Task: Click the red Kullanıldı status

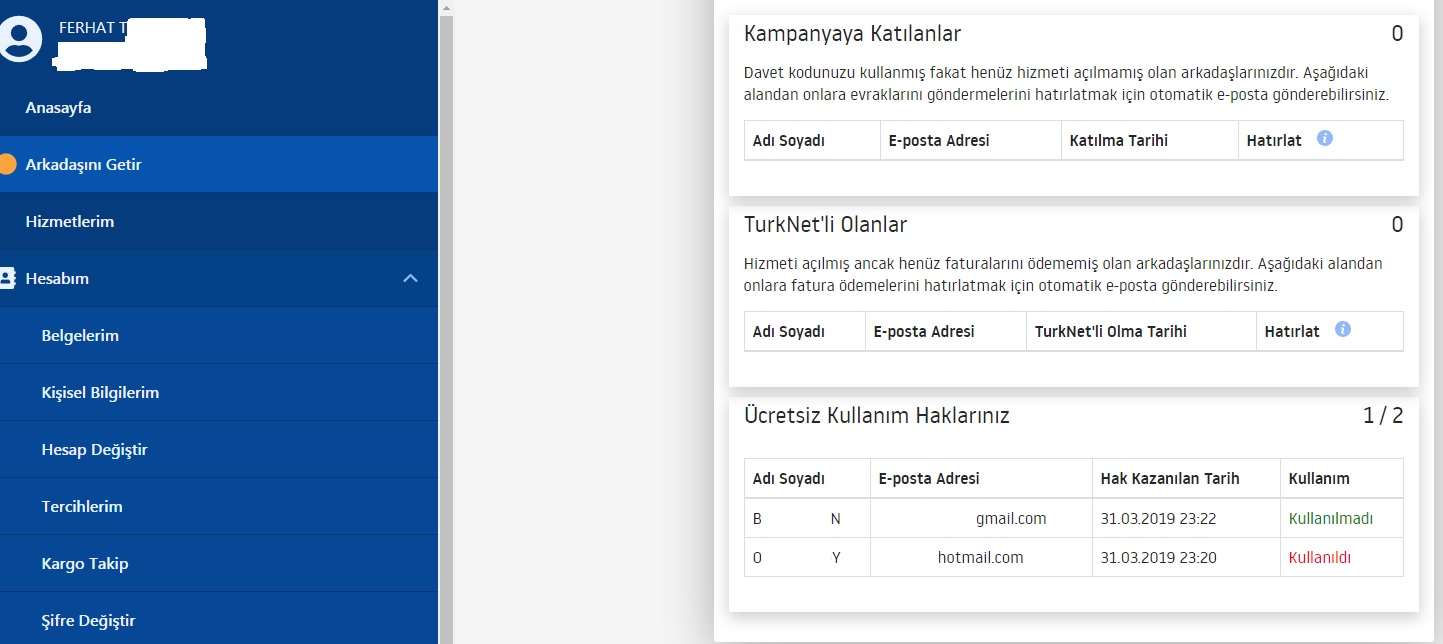Action: (1320, 558)
